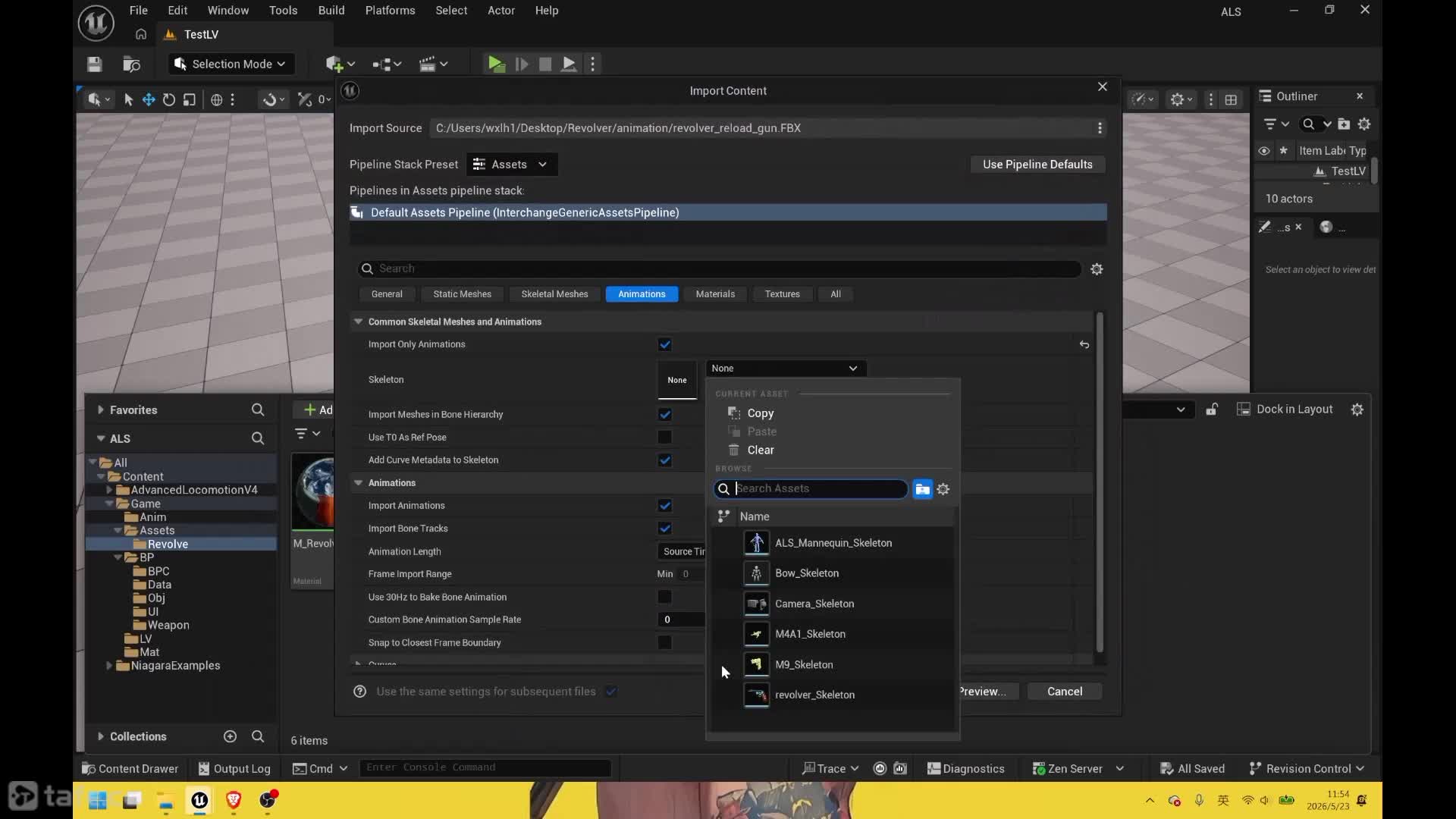Collapse Common Skeletal Meshes and Animations section
The height and width of the screenshot is (819, 1456).
pos(358,322)
